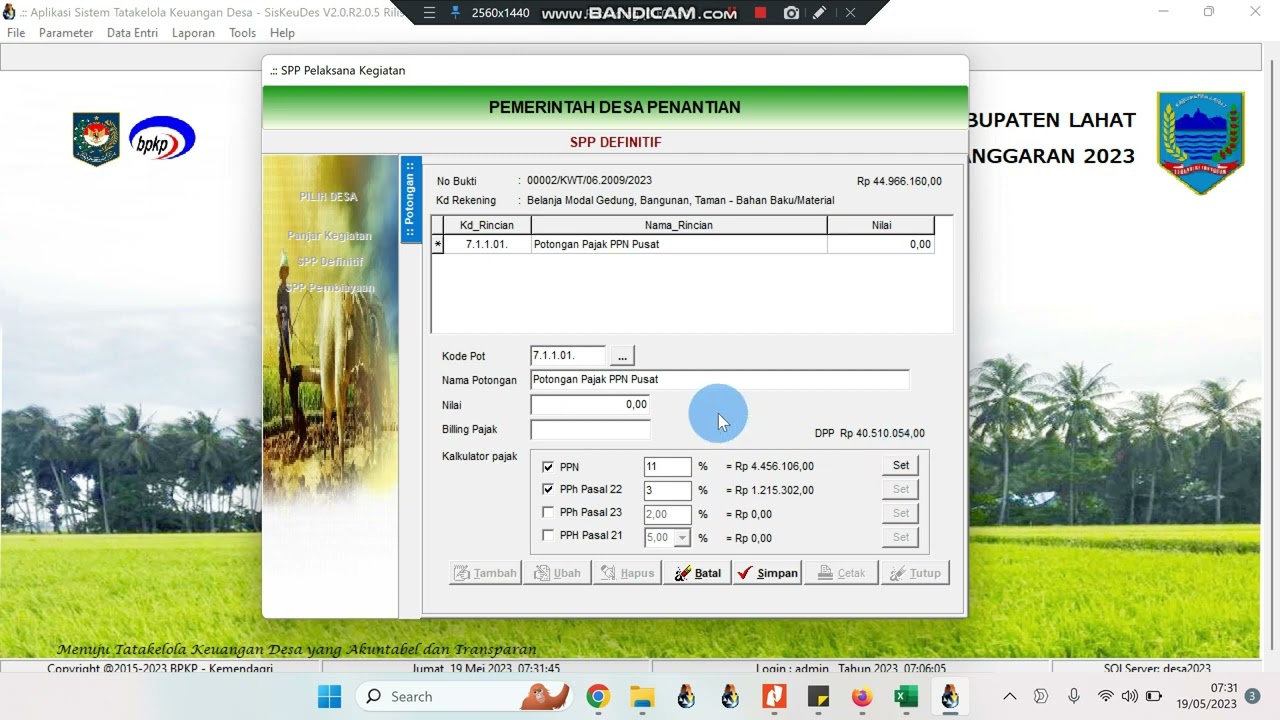Edit the PPN percentage field
This screenshot has height=720, width=1280.
[x=667, y=467]
